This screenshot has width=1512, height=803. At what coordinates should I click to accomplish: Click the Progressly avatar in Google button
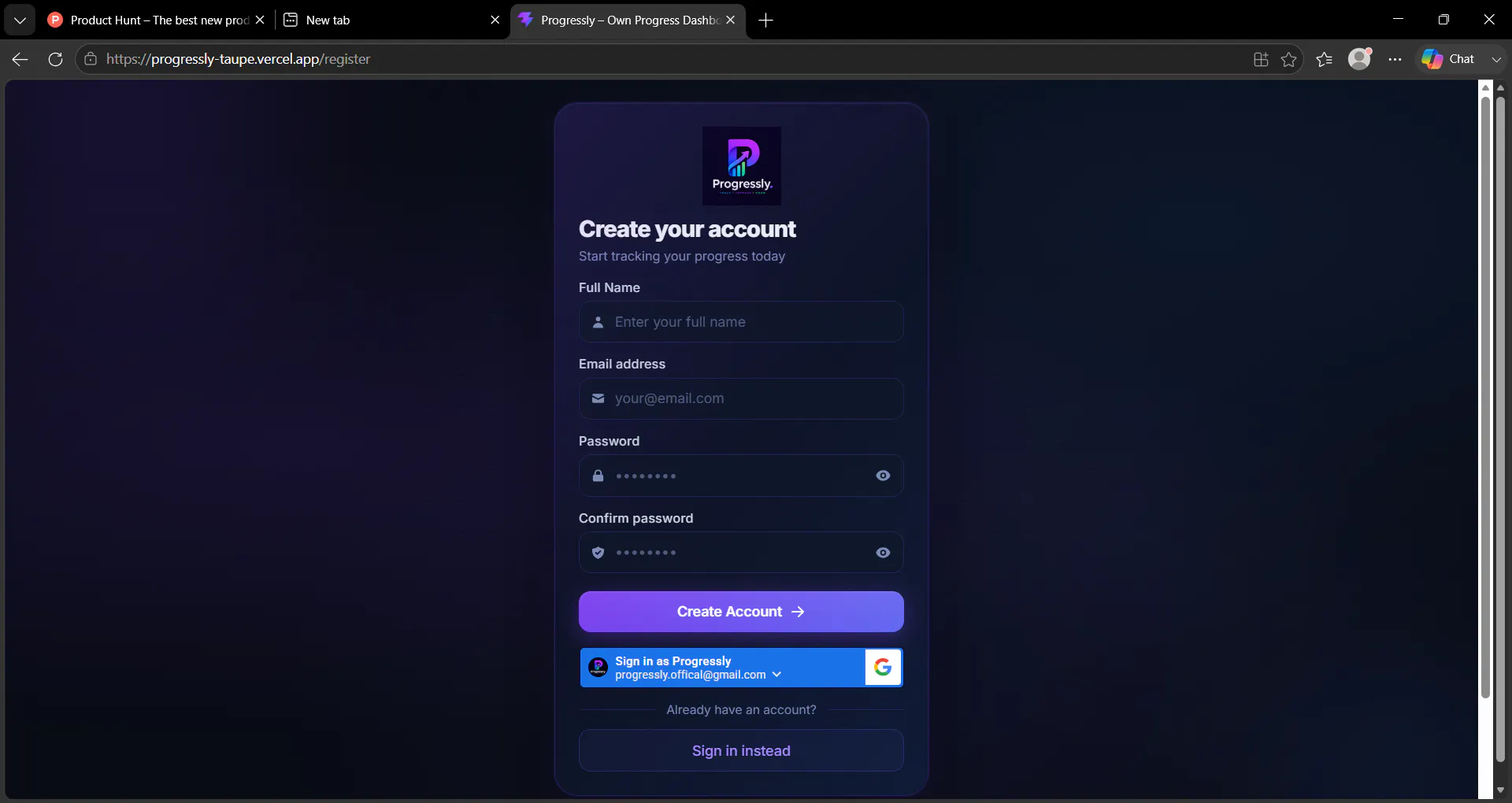click(x=598, y=668)
